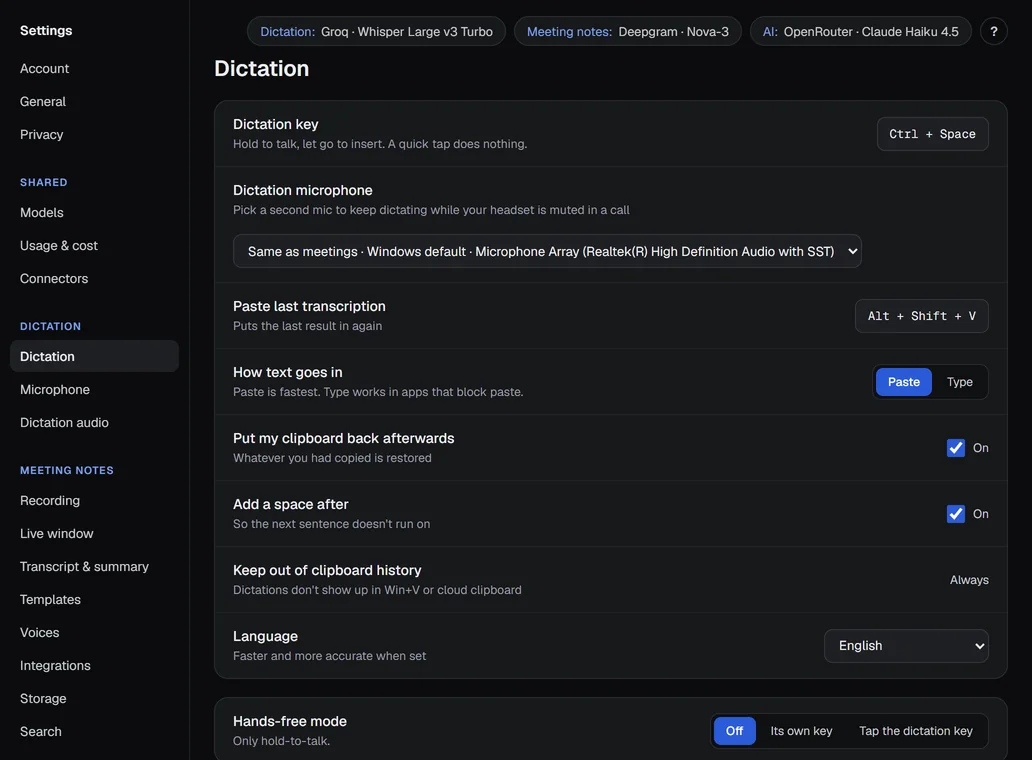1032x760 pixels.
Task: Click the Dictation key row title
Action: point(276,124)
